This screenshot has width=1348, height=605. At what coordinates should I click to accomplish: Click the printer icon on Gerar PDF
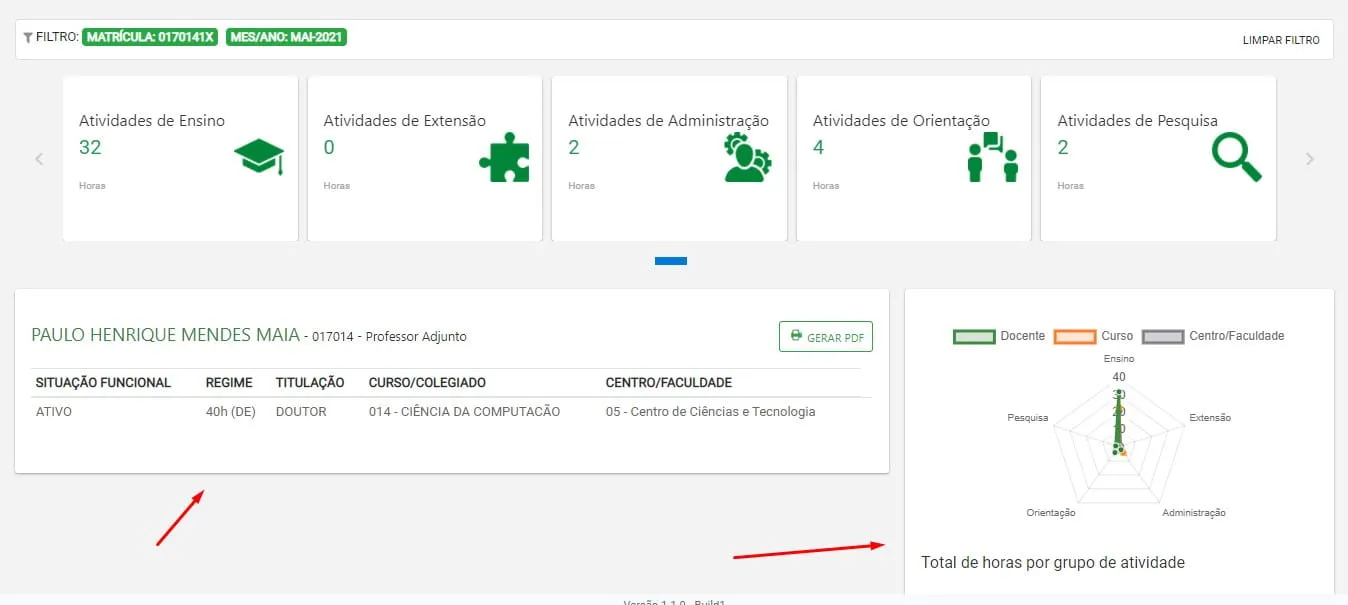coord(796,336)
